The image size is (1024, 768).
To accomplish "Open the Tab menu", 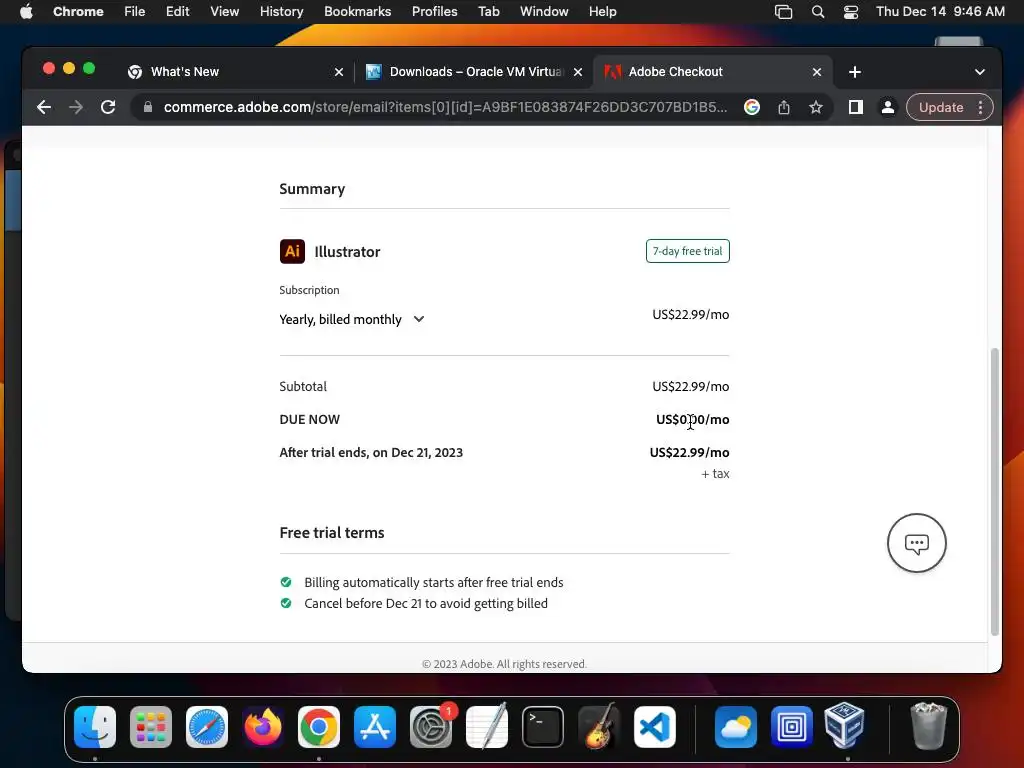I will point(488,12).
